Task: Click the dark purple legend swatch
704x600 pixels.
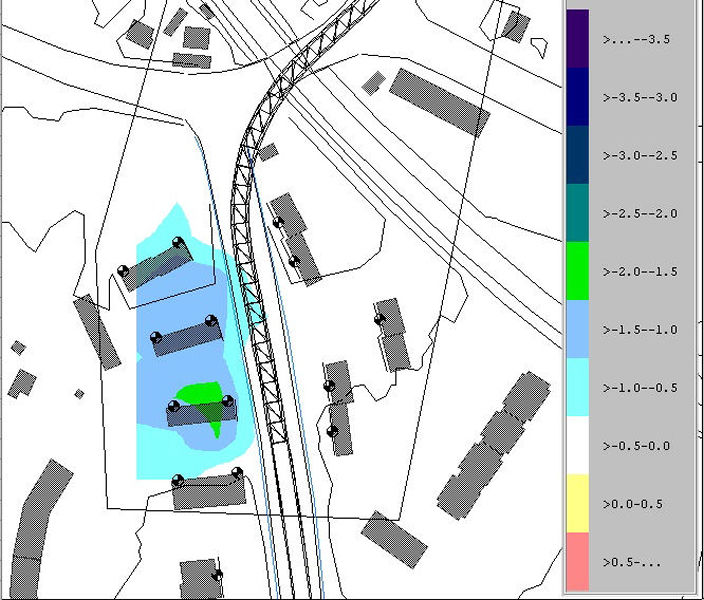Action: point(577,39)
